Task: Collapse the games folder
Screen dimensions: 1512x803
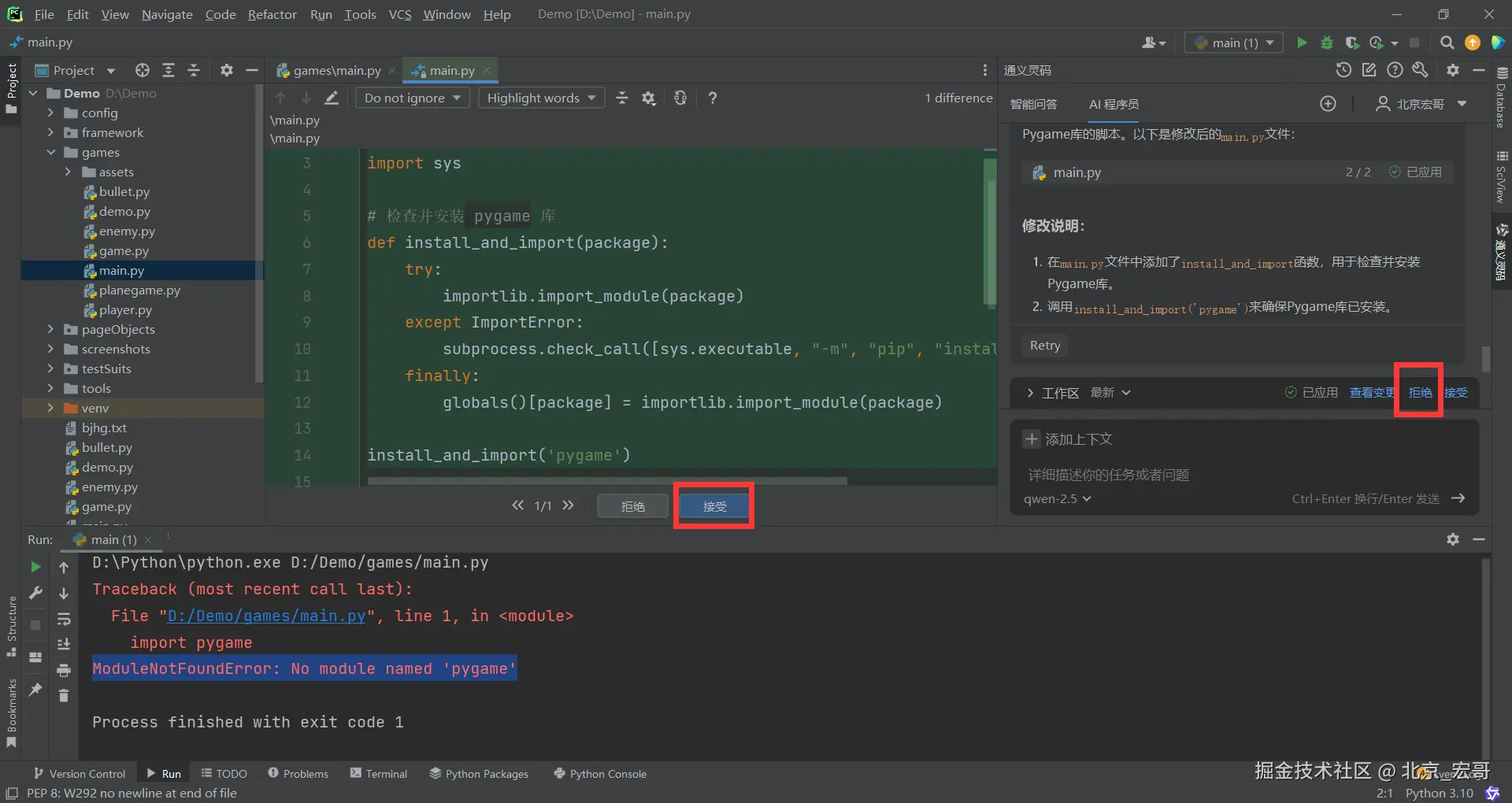Action: click(50, 152)
